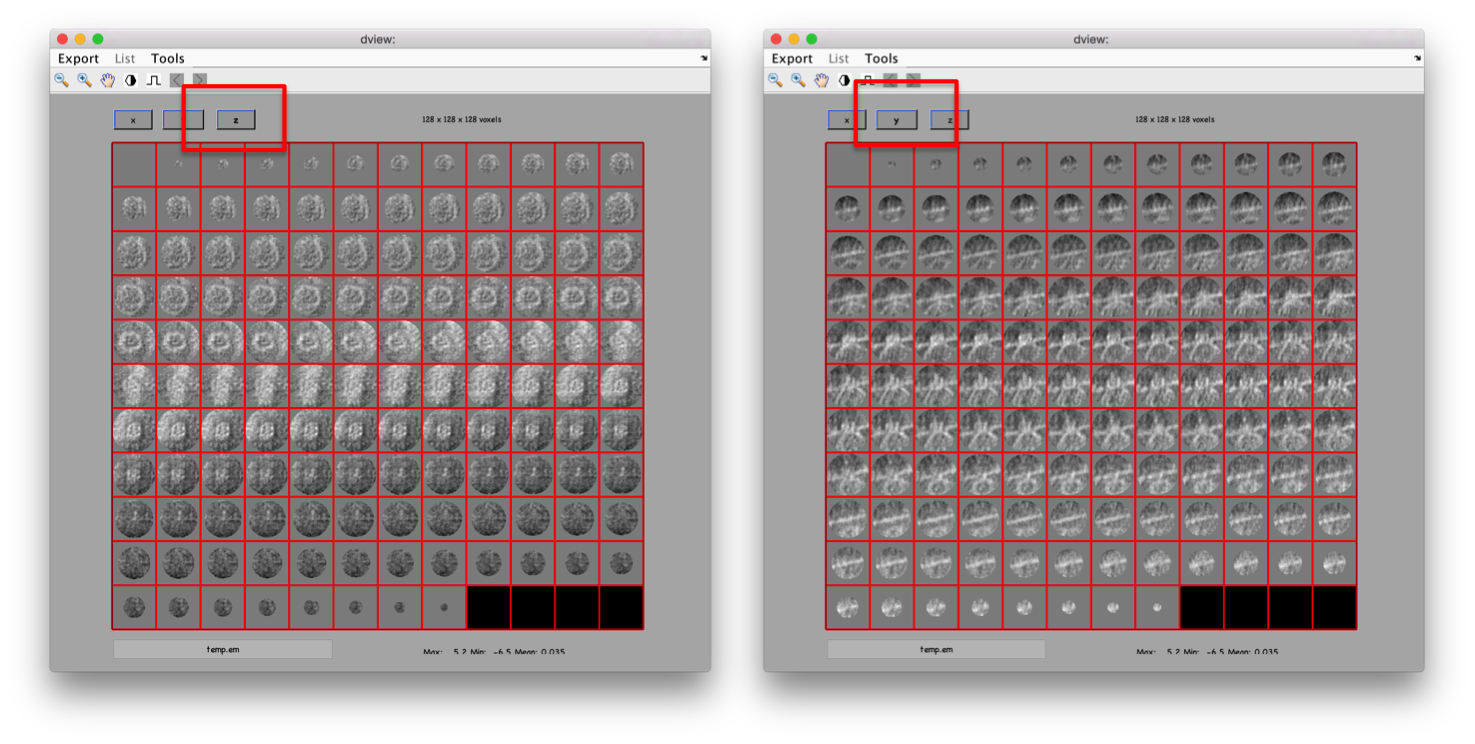
Task: Expand the Tools menu in right window
Action: click(x=881, y=59)
